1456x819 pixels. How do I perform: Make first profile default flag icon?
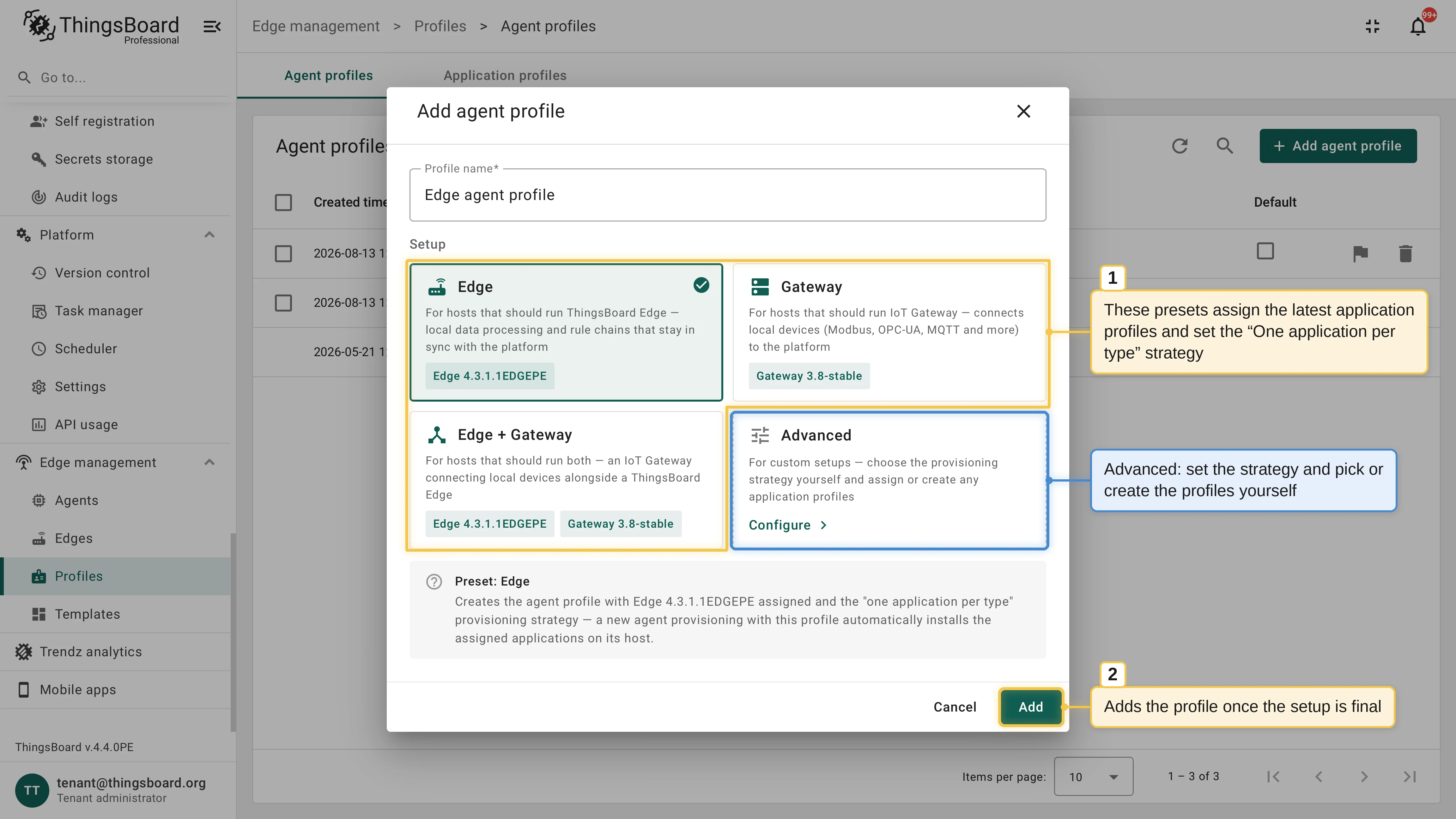coord(1361,253)
